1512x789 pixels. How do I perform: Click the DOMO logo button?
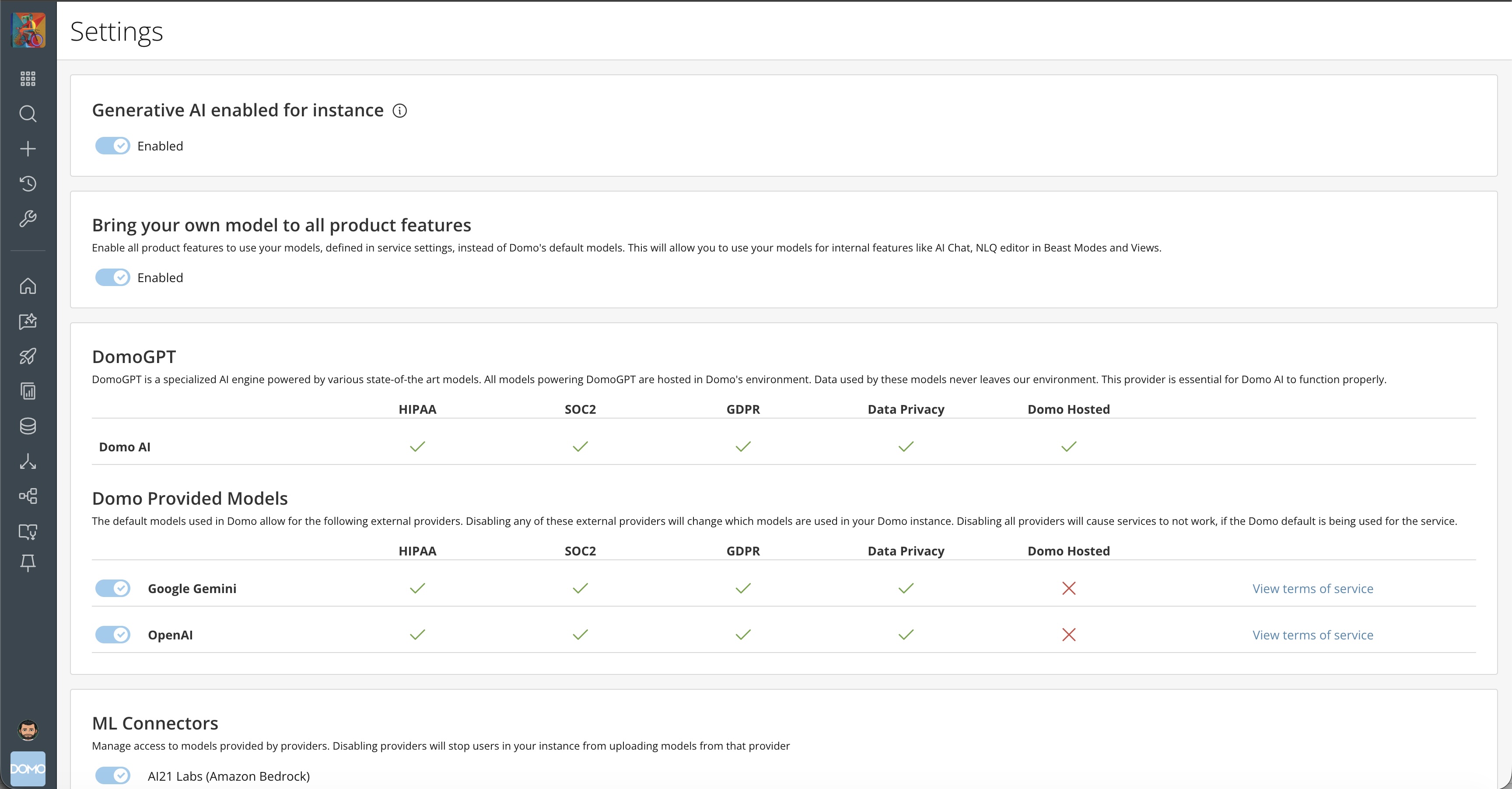click(x=28, y=768)
